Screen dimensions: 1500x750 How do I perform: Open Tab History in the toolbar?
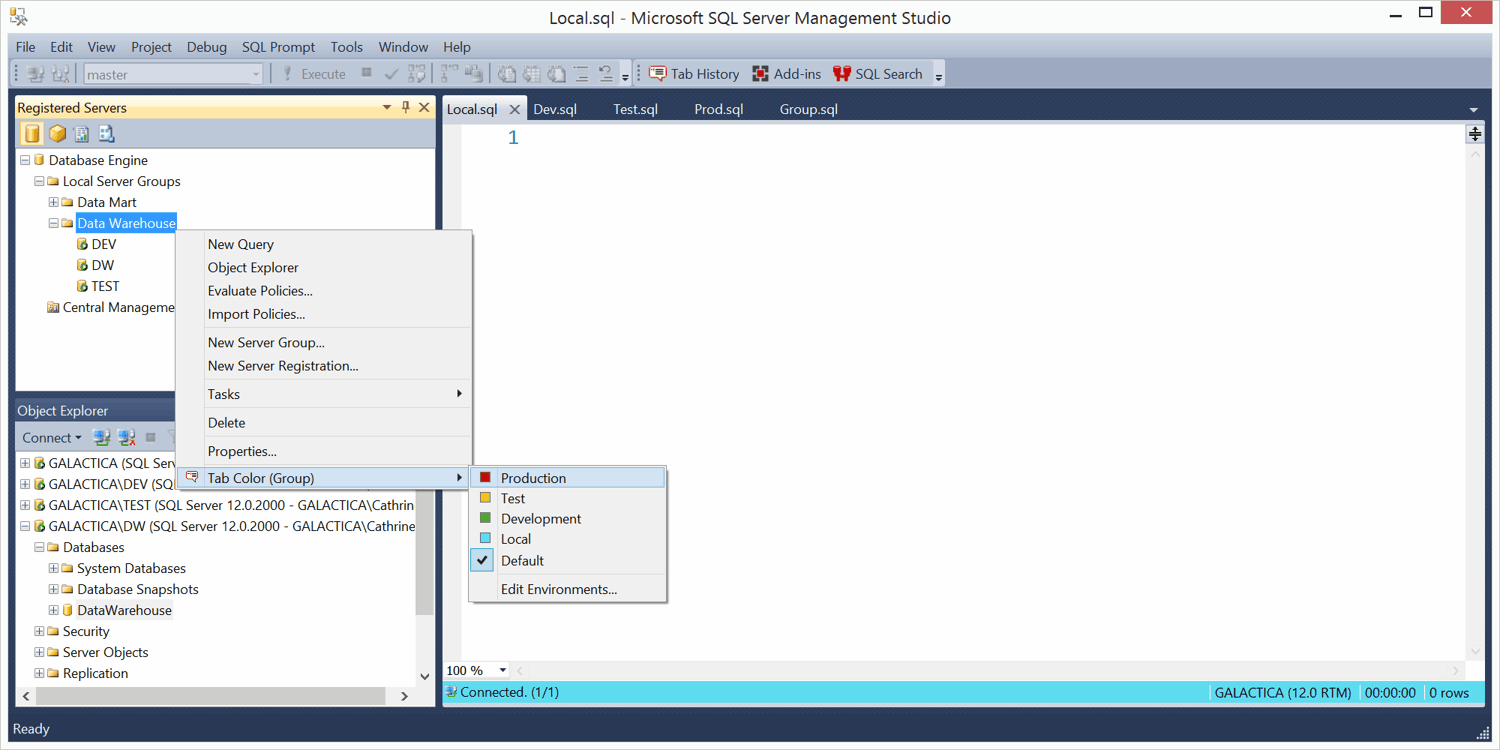[694, 74]
